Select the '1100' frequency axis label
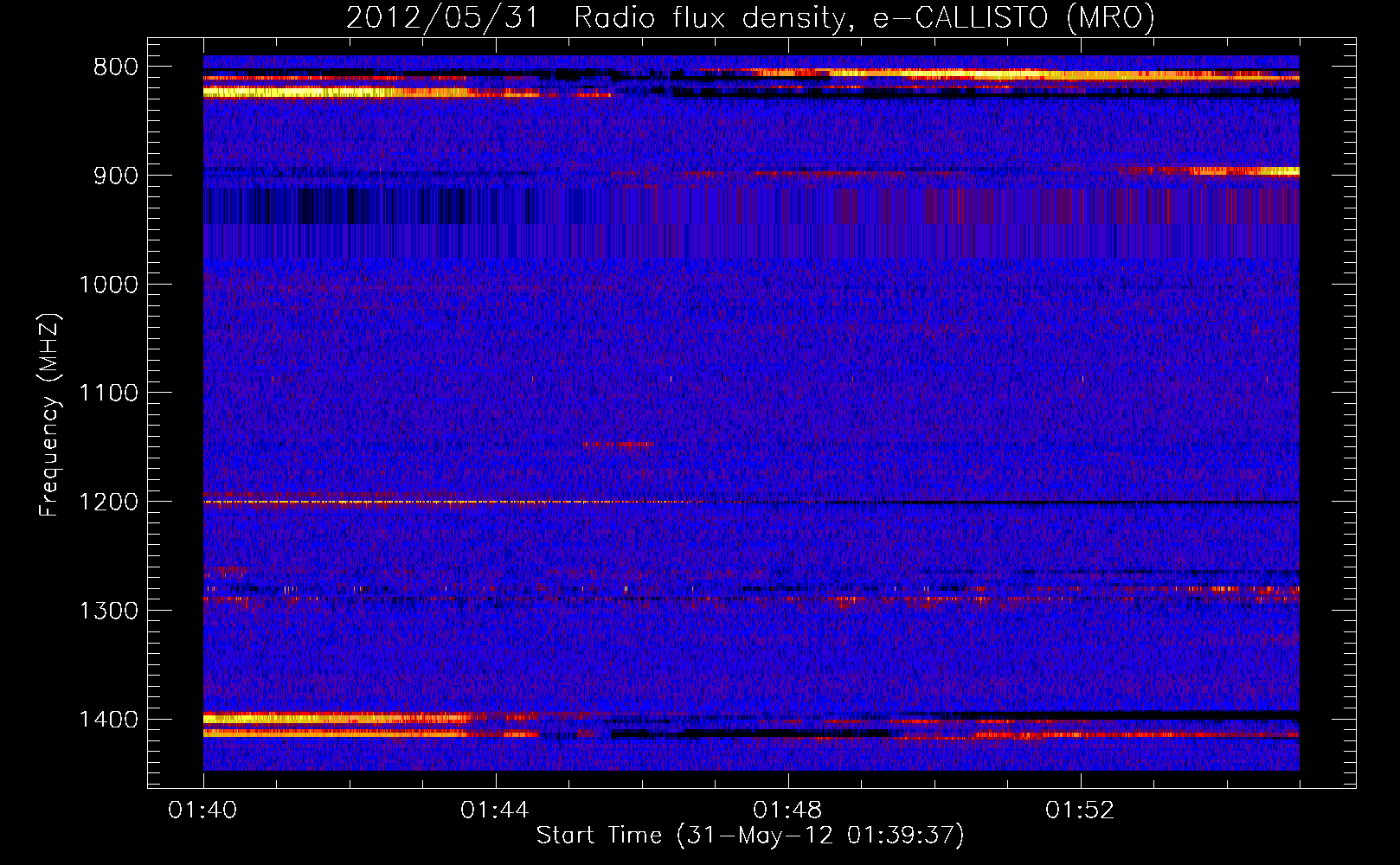1400x865 pixels. 108,394
